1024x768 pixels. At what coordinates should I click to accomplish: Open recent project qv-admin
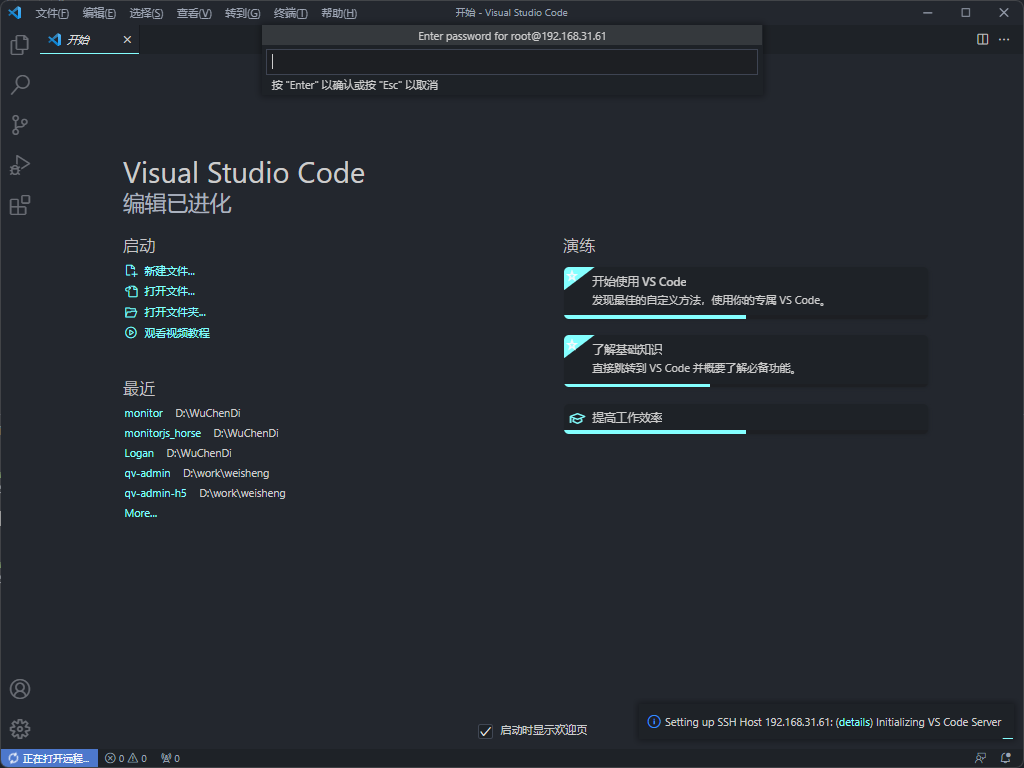pos(148,473)
